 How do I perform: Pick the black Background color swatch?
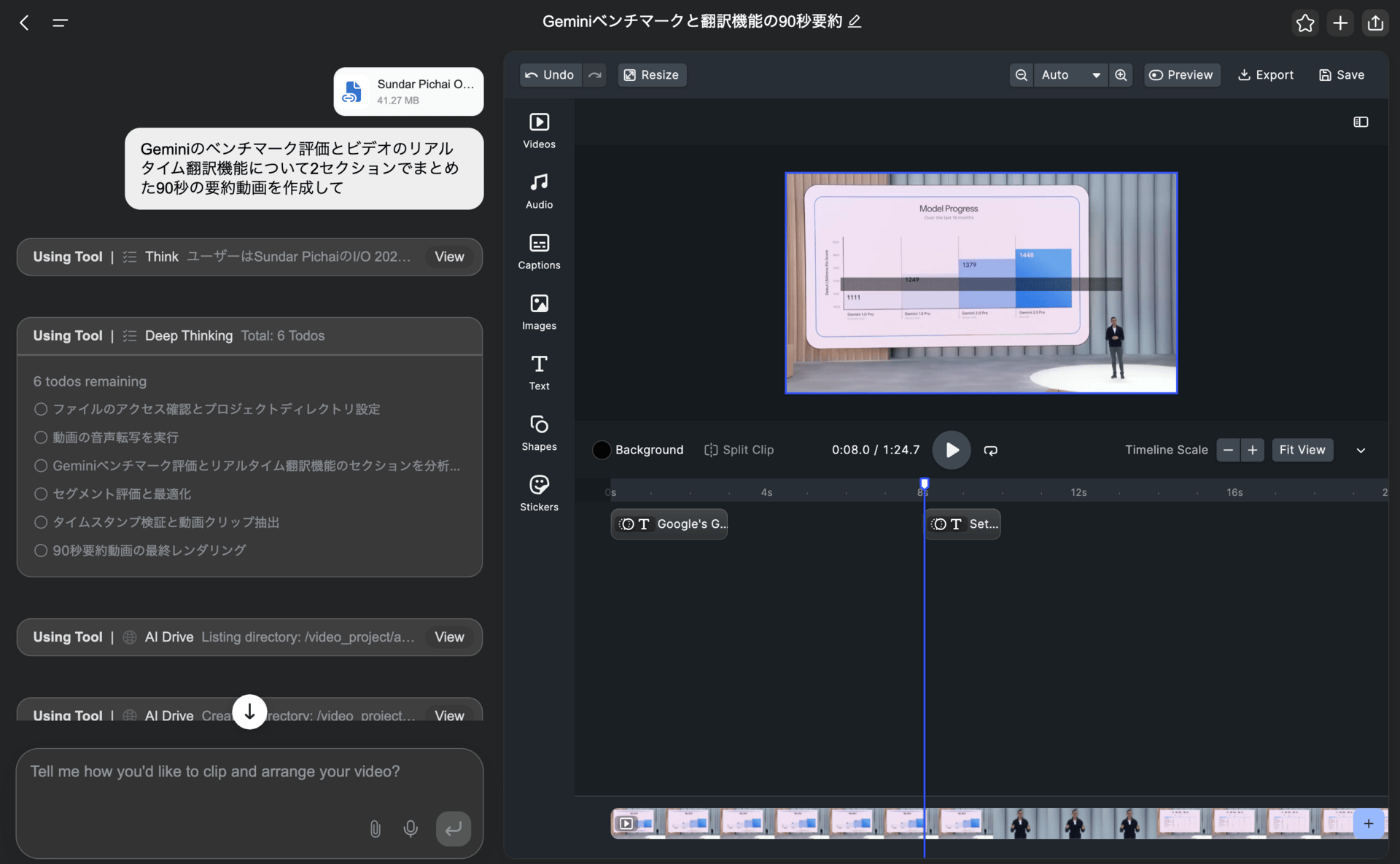[602, 450]
